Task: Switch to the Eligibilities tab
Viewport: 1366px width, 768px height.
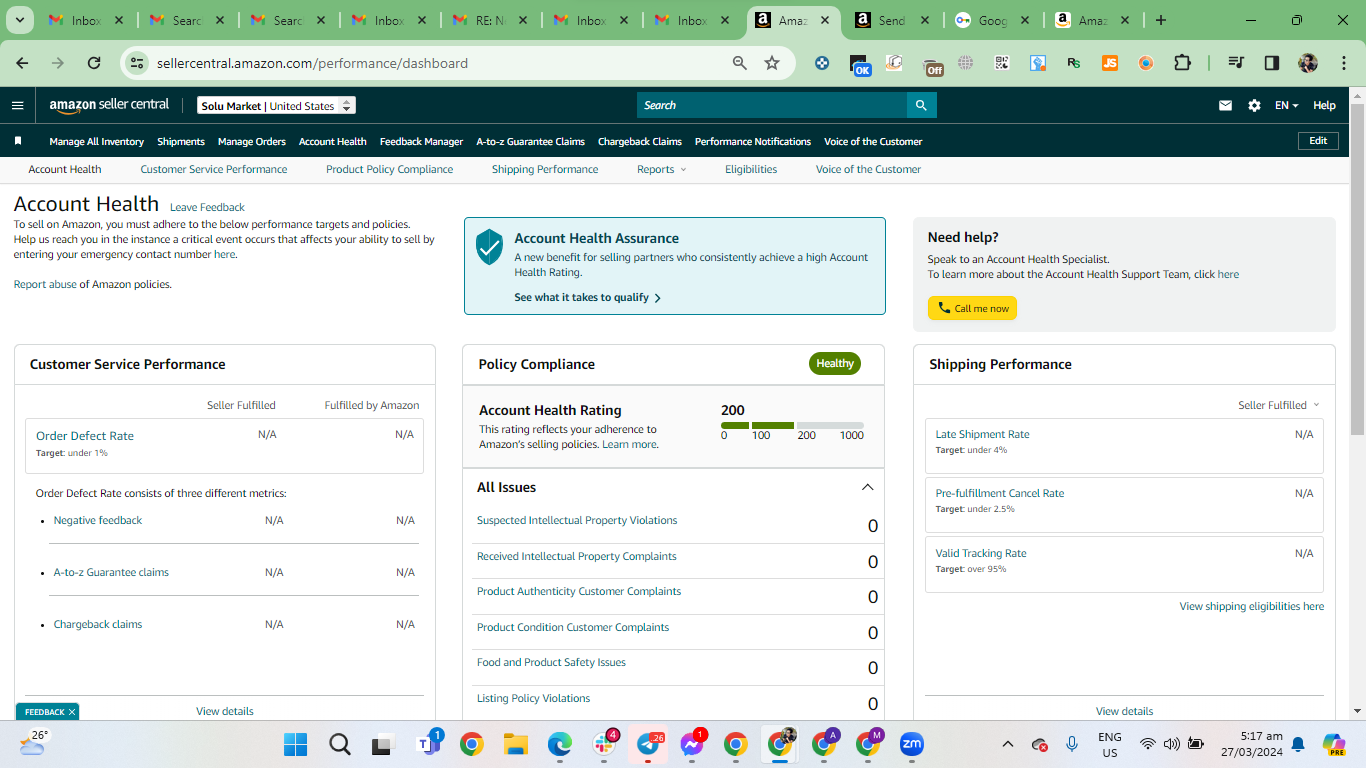Action: click(x=751, y=169)
